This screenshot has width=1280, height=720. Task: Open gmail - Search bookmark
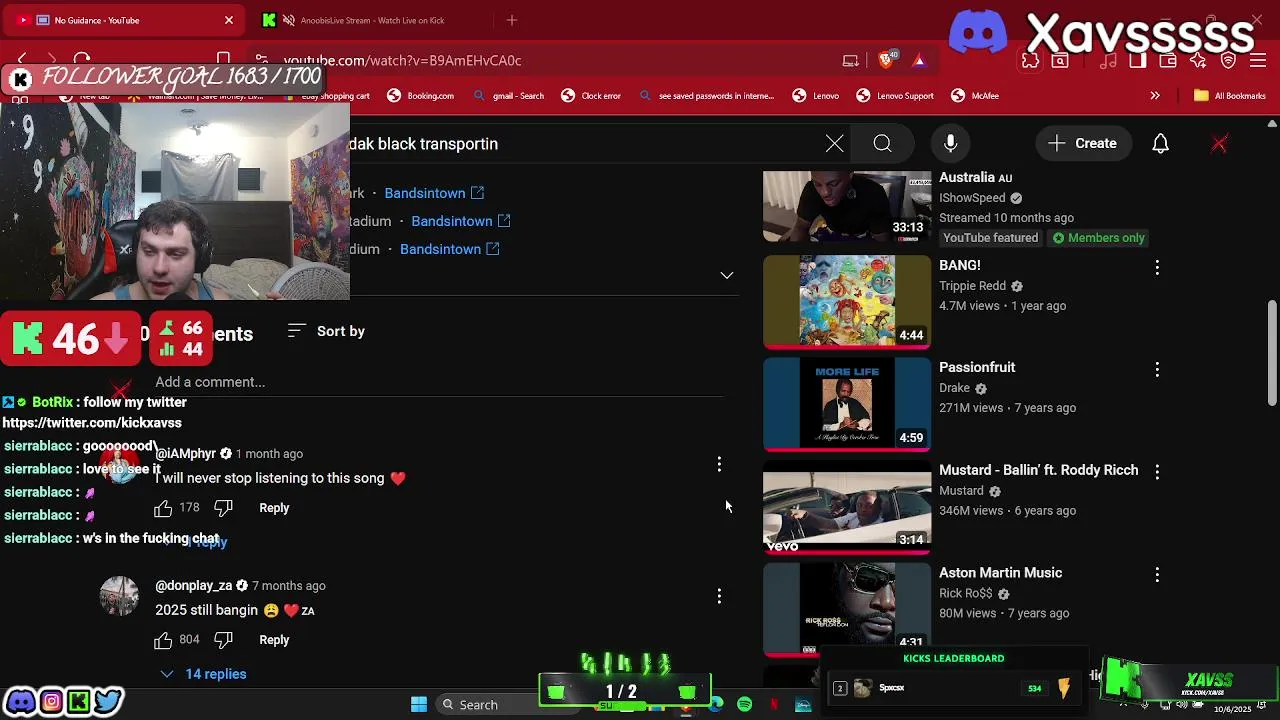coord(509,96)
